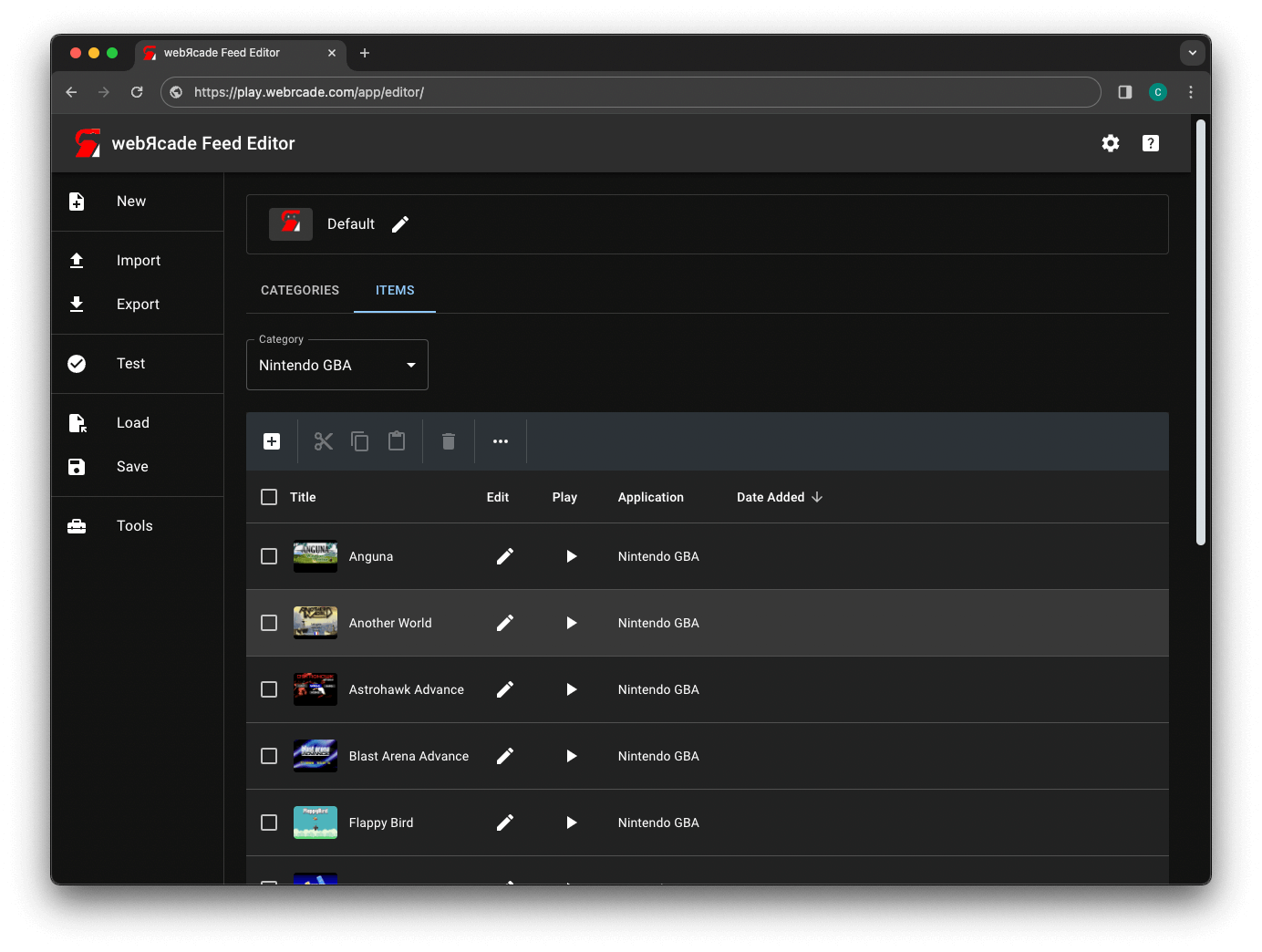The image size is (1262, 952).
Task: Click the Blast Arena Advance thumbnail
Action: click(315, 756)
